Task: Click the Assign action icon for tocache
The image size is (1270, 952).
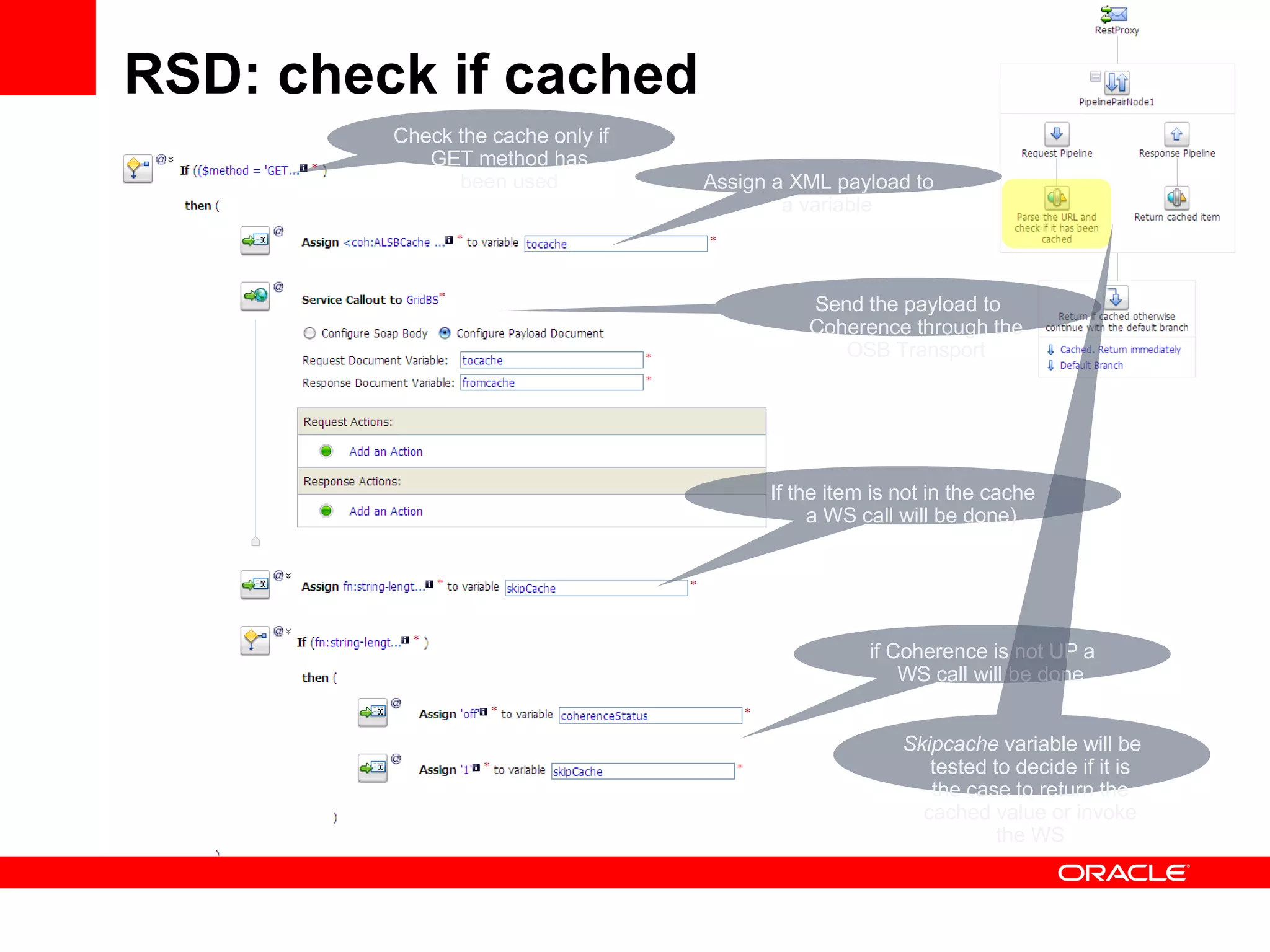Action: (255, 240)
